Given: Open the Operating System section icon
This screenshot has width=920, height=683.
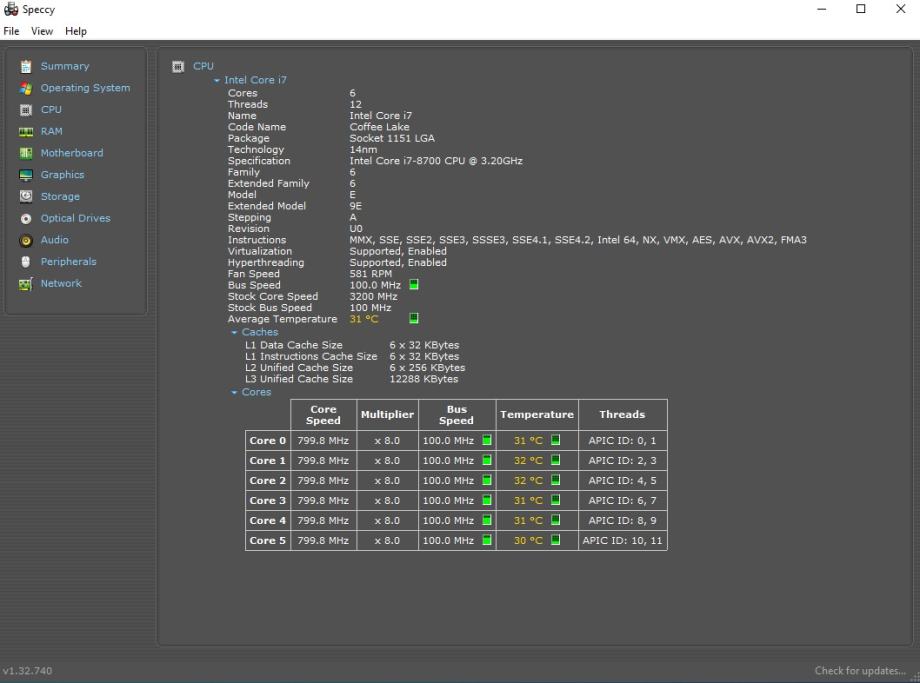Looking at the screenshot, I should pos(27,88).
